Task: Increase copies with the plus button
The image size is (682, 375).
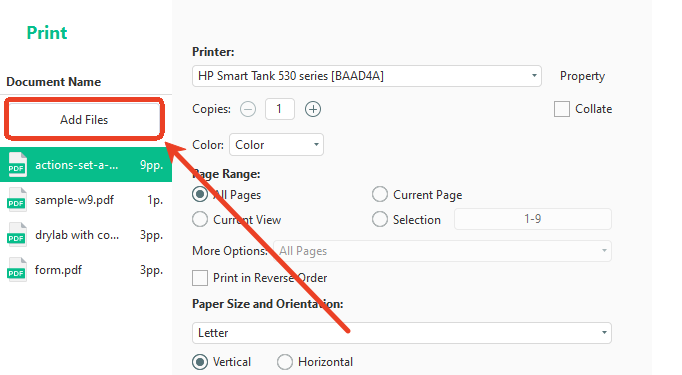Action: click(x=313, y=109)
